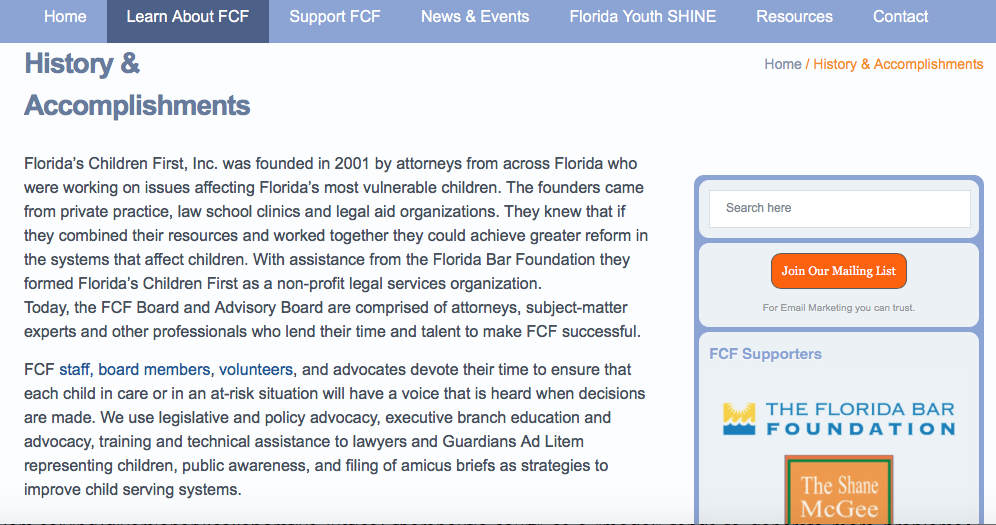Visit the Florida Youth SHINE page
Image resolution: width=996 pixels, height=525 pixels.
(x=643, y=17)
